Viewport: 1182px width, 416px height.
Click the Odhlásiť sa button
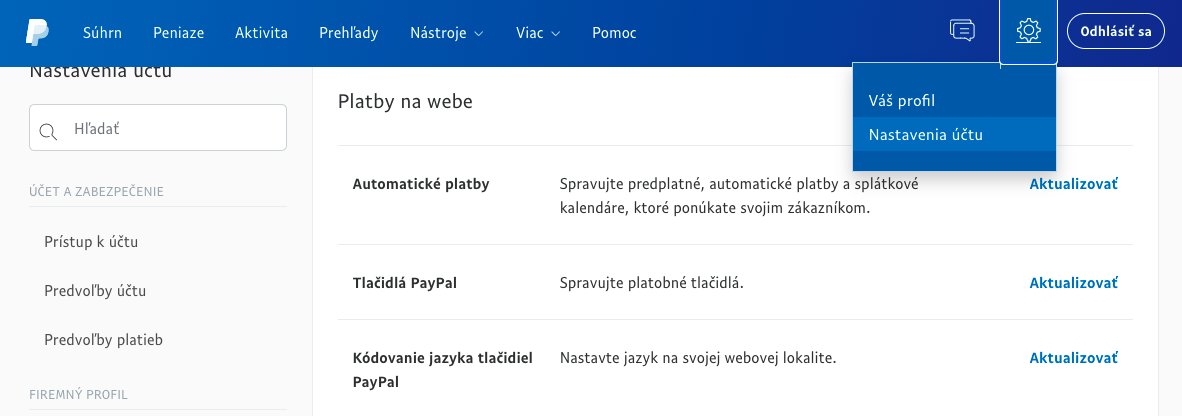pyautogui.click(x=1116, y=32)
